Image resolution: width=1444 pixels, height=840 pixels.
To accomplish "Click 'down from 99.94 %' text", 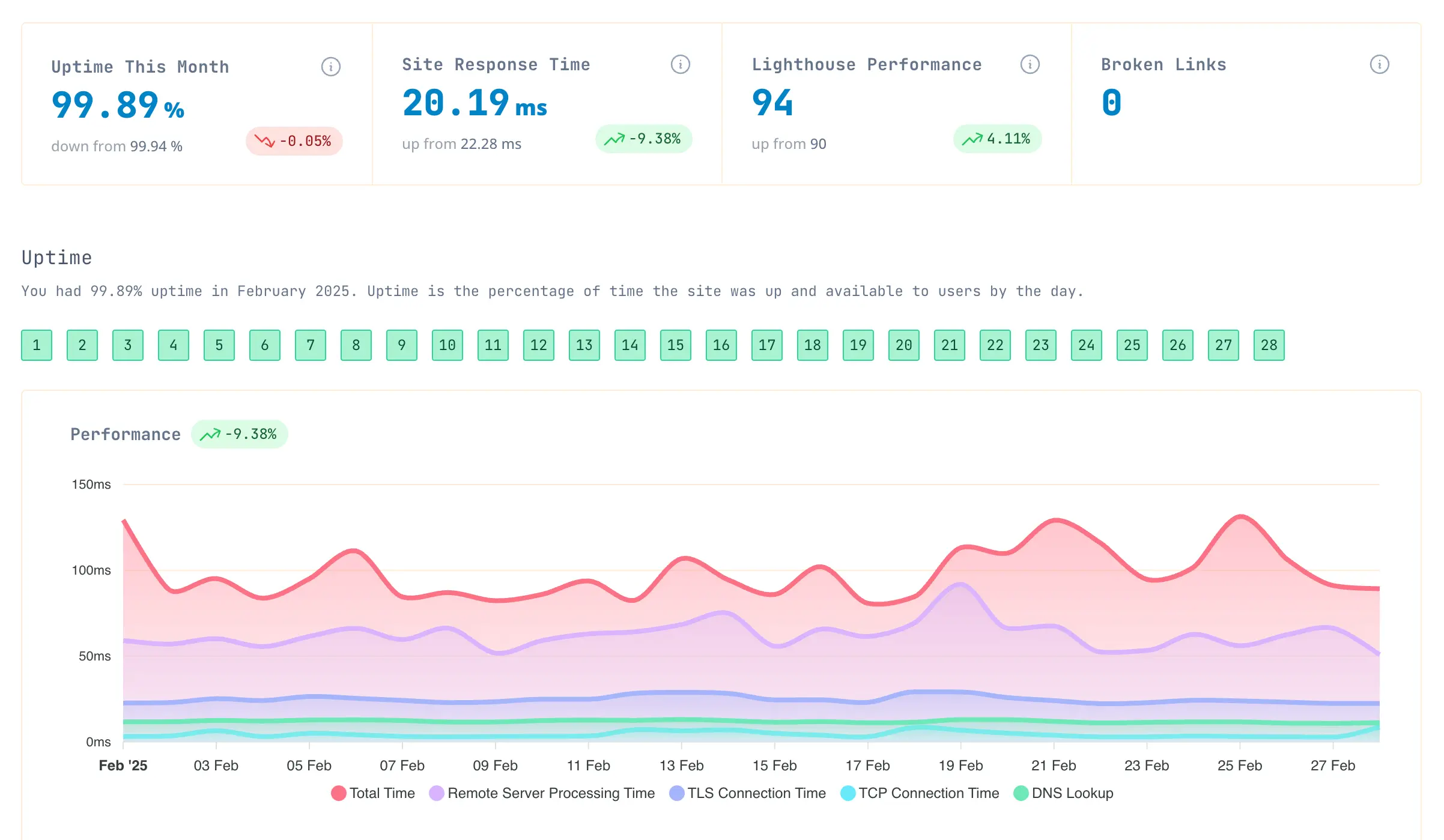I will coord(117,147).
